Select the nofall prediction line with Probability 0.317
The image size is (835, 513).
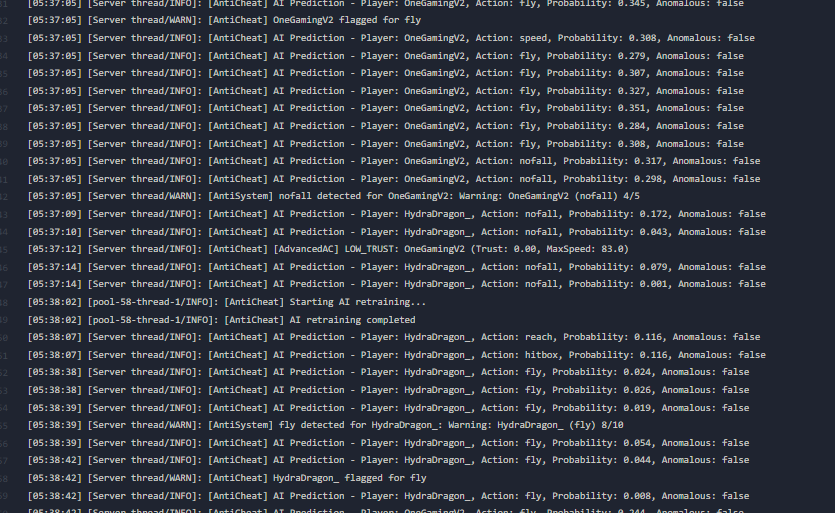394,161
